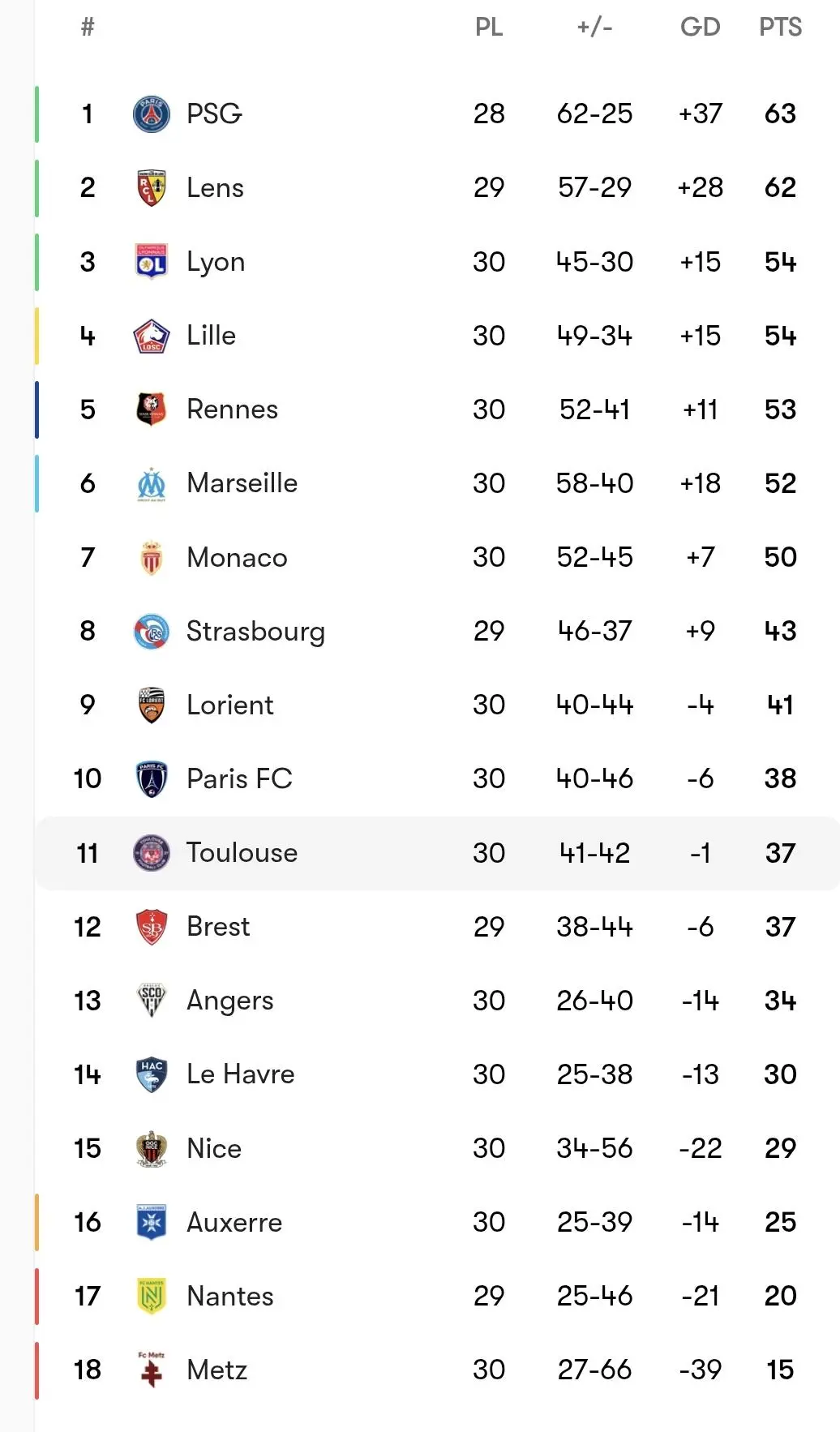Sort standings by GD column header
840x1432 pixels.
[700, 28]
